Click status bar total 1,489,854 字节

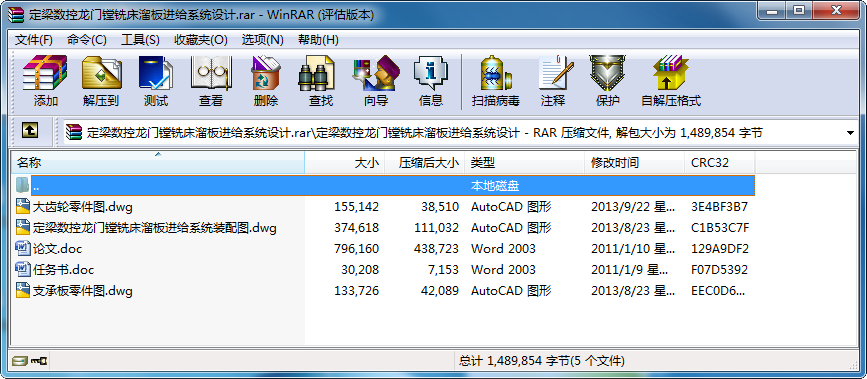click(541, 361)
